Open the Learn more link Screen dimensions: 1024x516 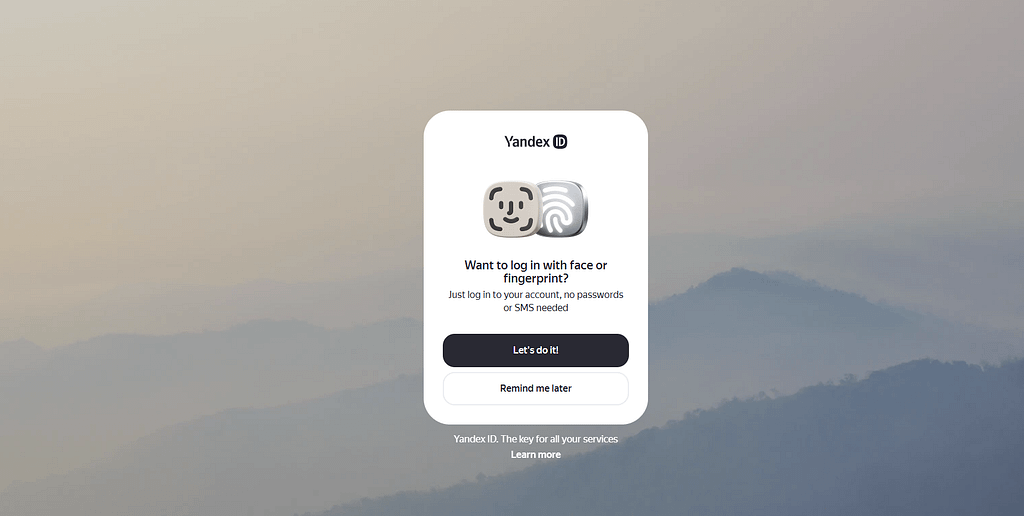[x=536, y=455]
